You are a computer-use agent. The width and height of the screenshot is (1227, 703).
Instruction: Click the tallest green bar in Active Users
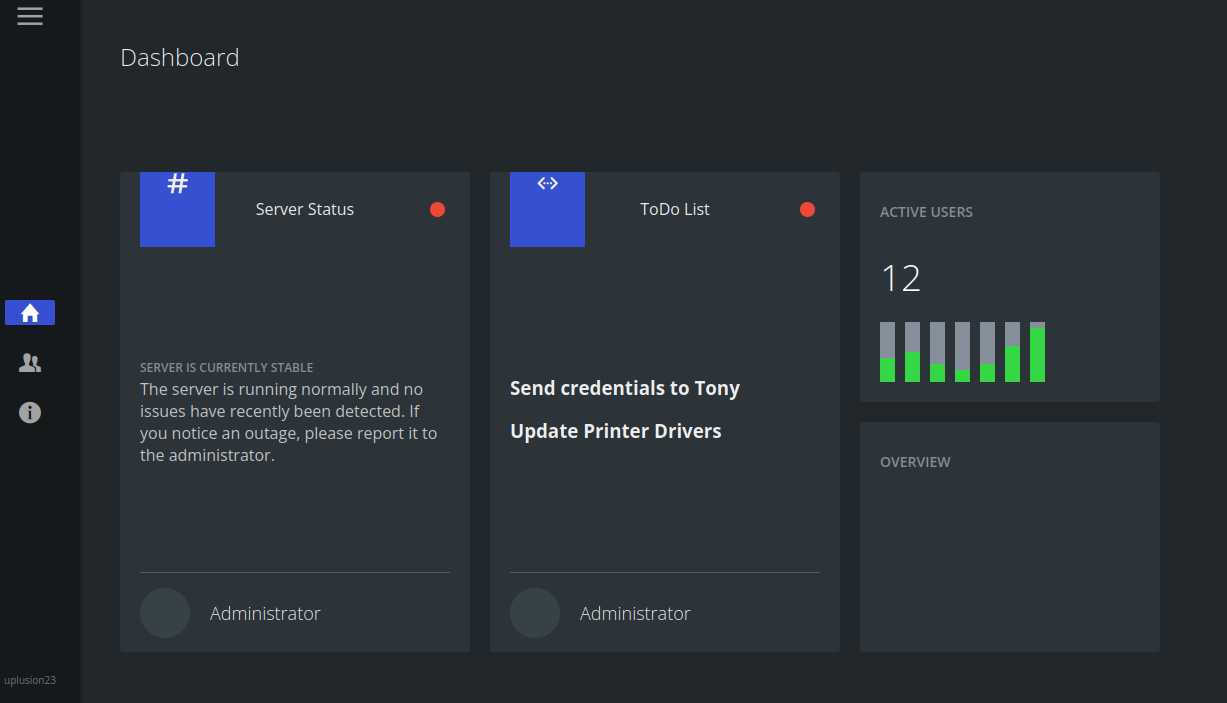(x=1037, y=354)
